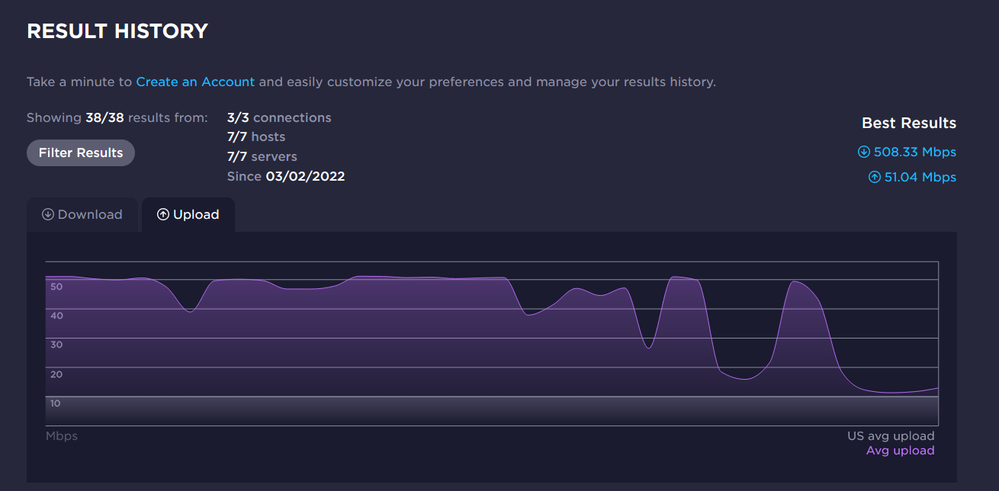Click the Since 03/02/2022 date
This screenshot has height=491, width=999.
(x=286, y=177)
